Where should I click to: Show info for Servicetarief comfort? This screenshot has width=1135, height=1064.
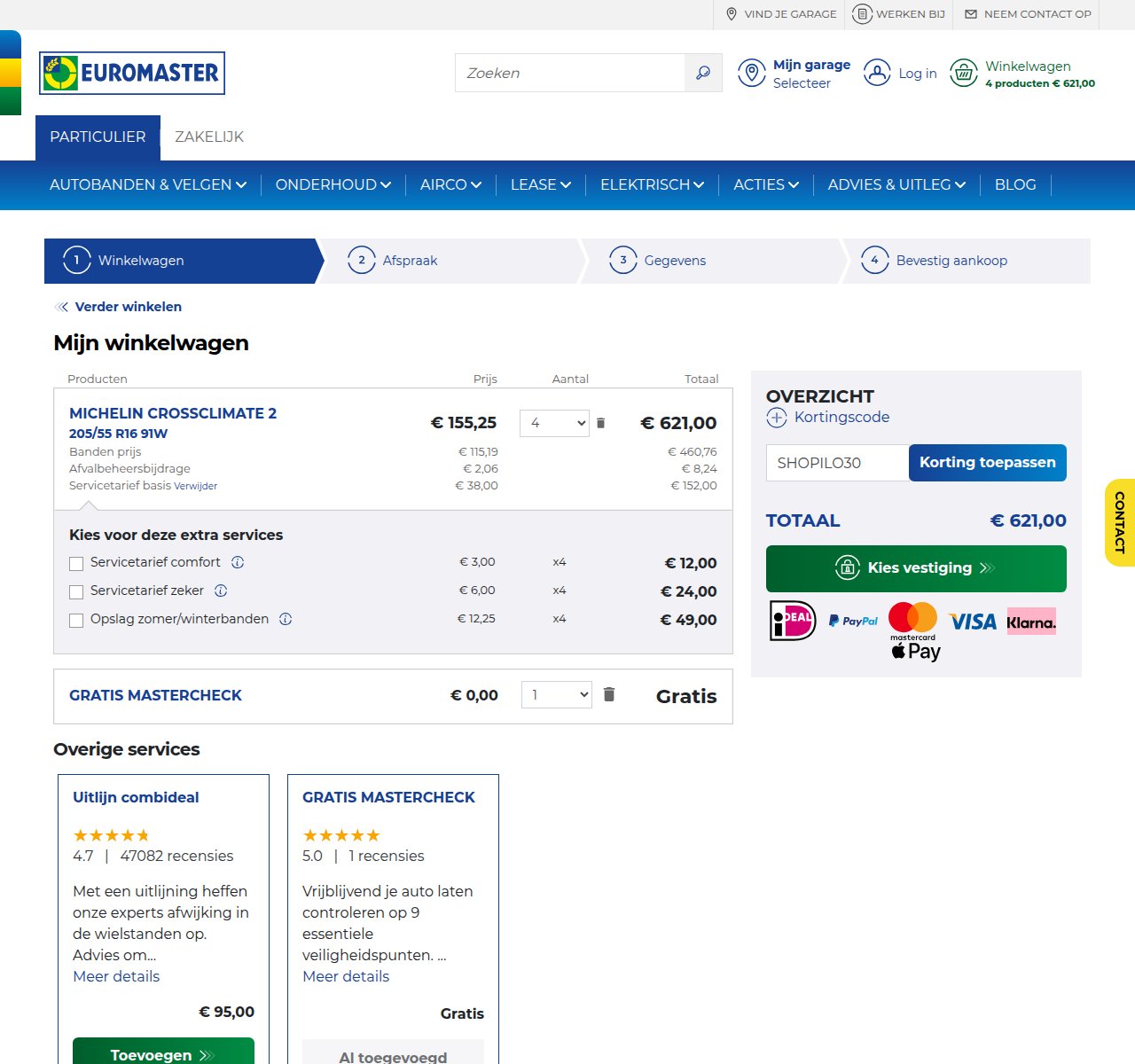[238, 562]
